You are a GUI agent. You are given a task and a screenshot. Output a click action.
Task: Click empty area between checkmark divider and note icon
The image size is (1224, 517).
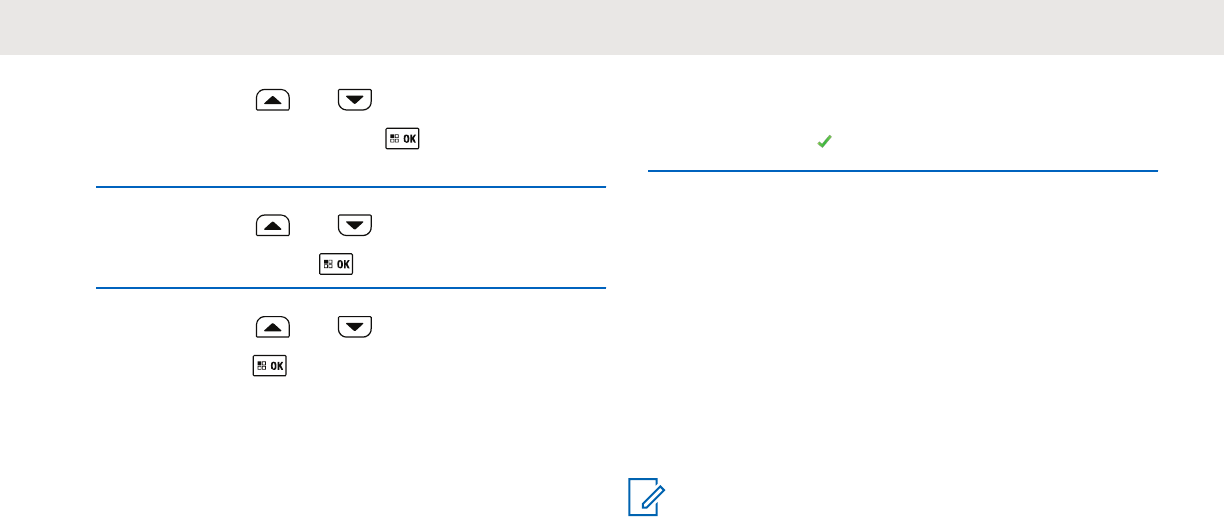[900, 330]
